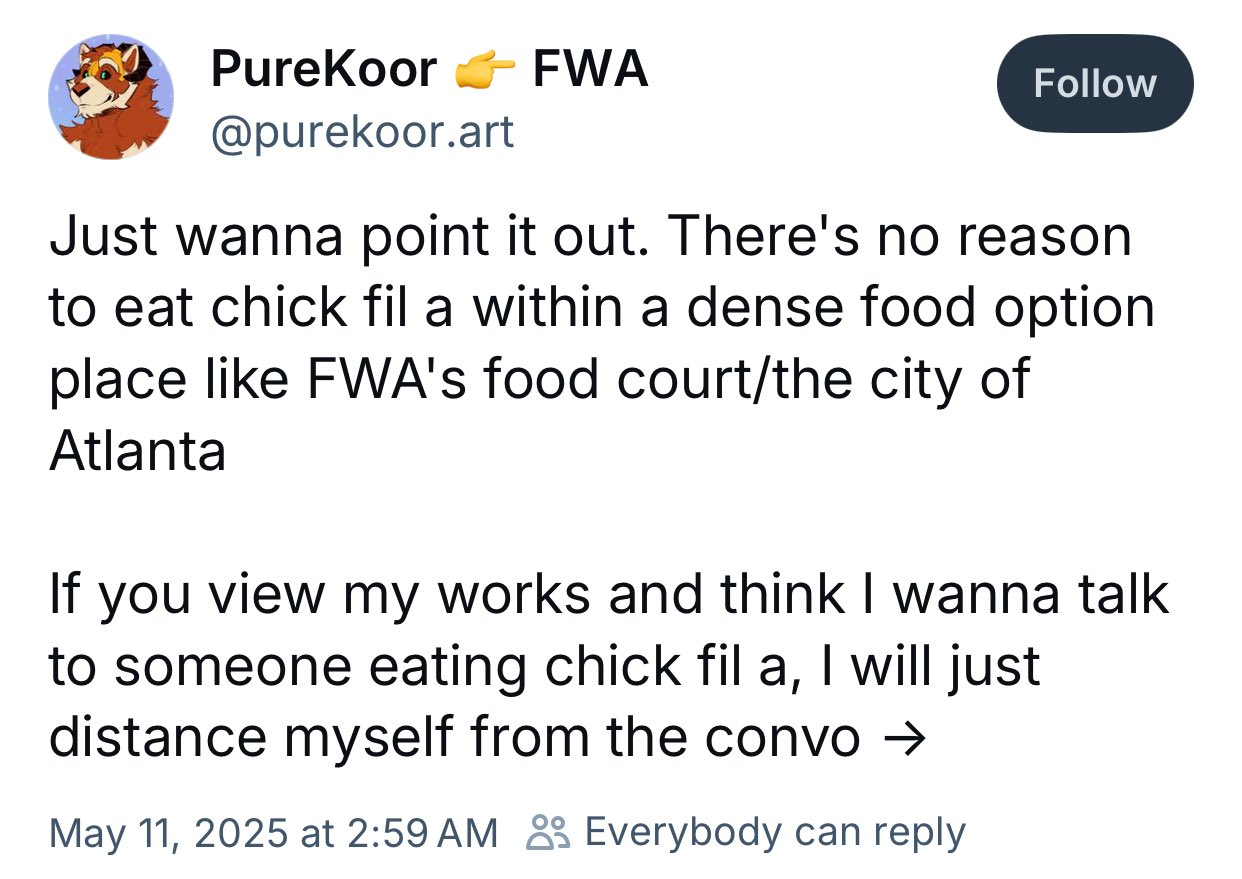Open the @purekoor.art handle link
The height and width of the screenshot is (879, 1242).
361,130
